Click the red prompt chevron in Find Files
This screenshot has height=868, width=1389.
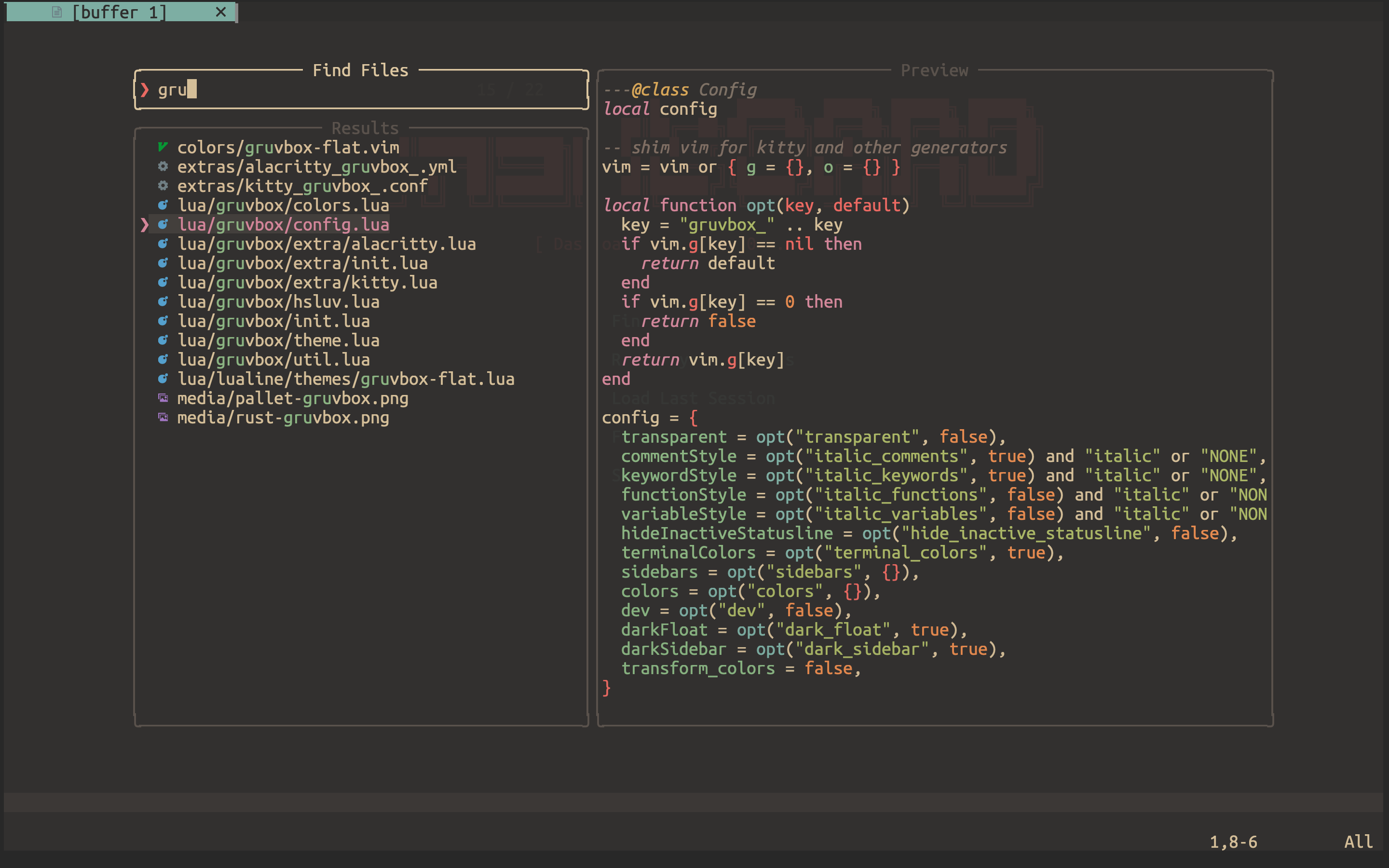click(x=145, y=90)
